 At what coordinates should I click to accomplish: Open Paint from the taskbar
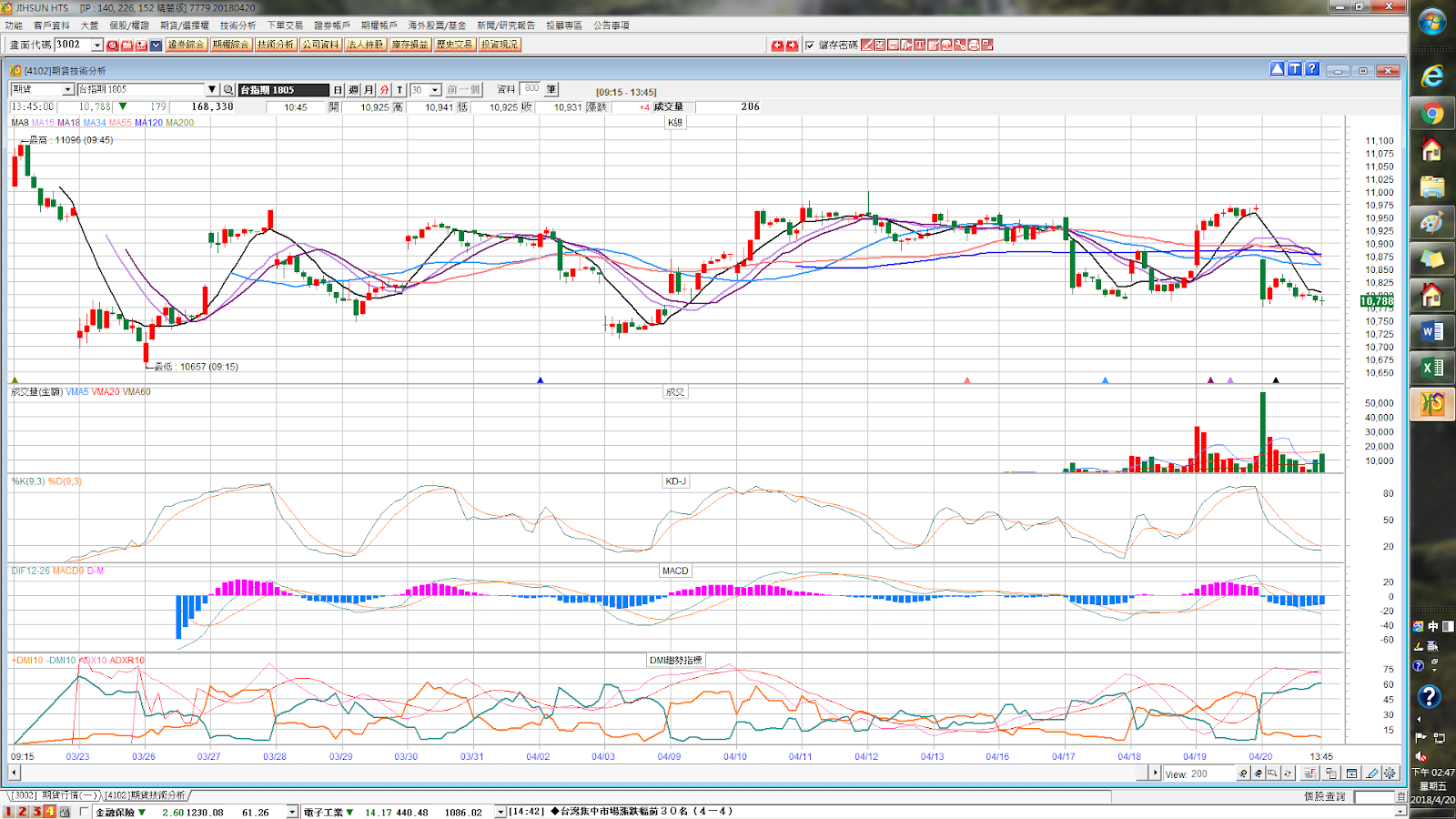tap(1432, 223)
